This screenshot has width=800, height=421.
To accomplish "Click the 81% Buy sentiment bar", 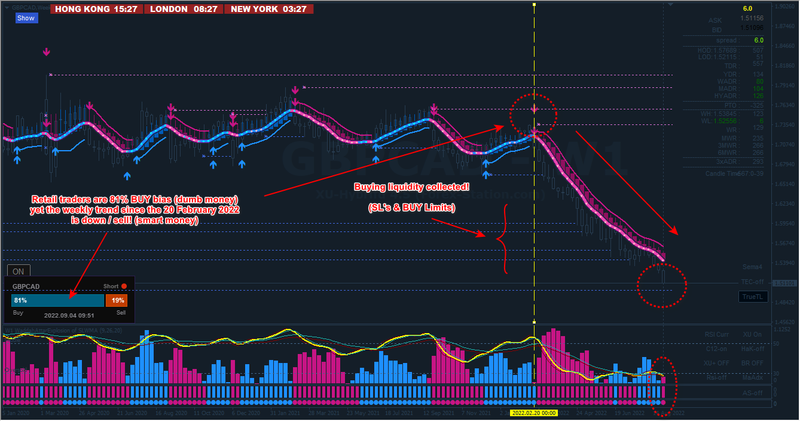I will coord(58,301).
